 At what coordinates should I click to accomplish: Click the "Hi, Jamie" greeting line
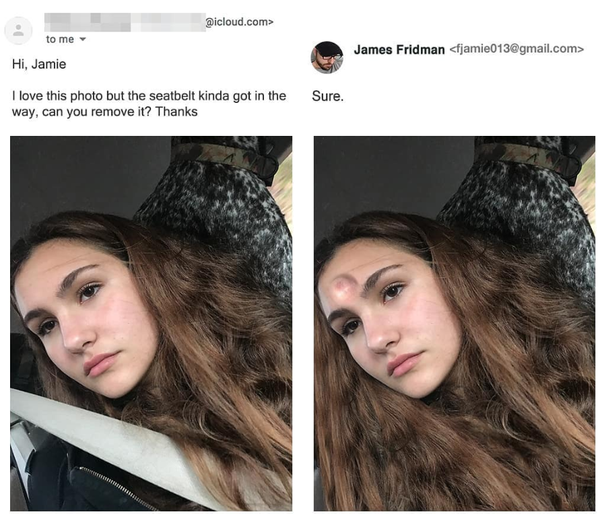click(x=39, y=64)
